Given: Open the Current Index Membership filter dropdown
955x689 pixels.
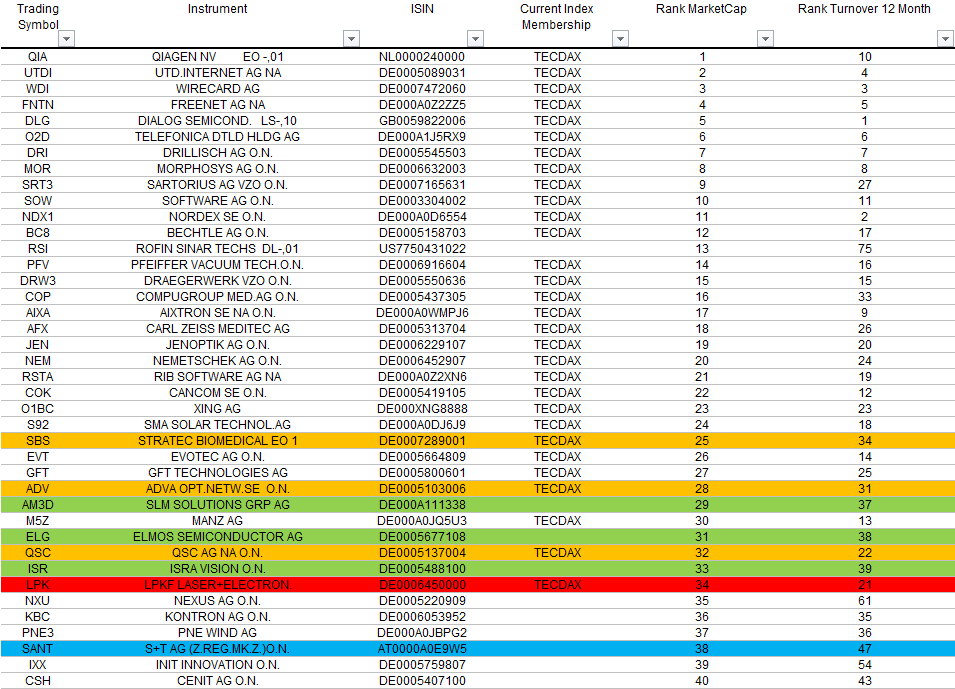Looking at the screenshot, I should pyautogui.click(x=620, y=38).
